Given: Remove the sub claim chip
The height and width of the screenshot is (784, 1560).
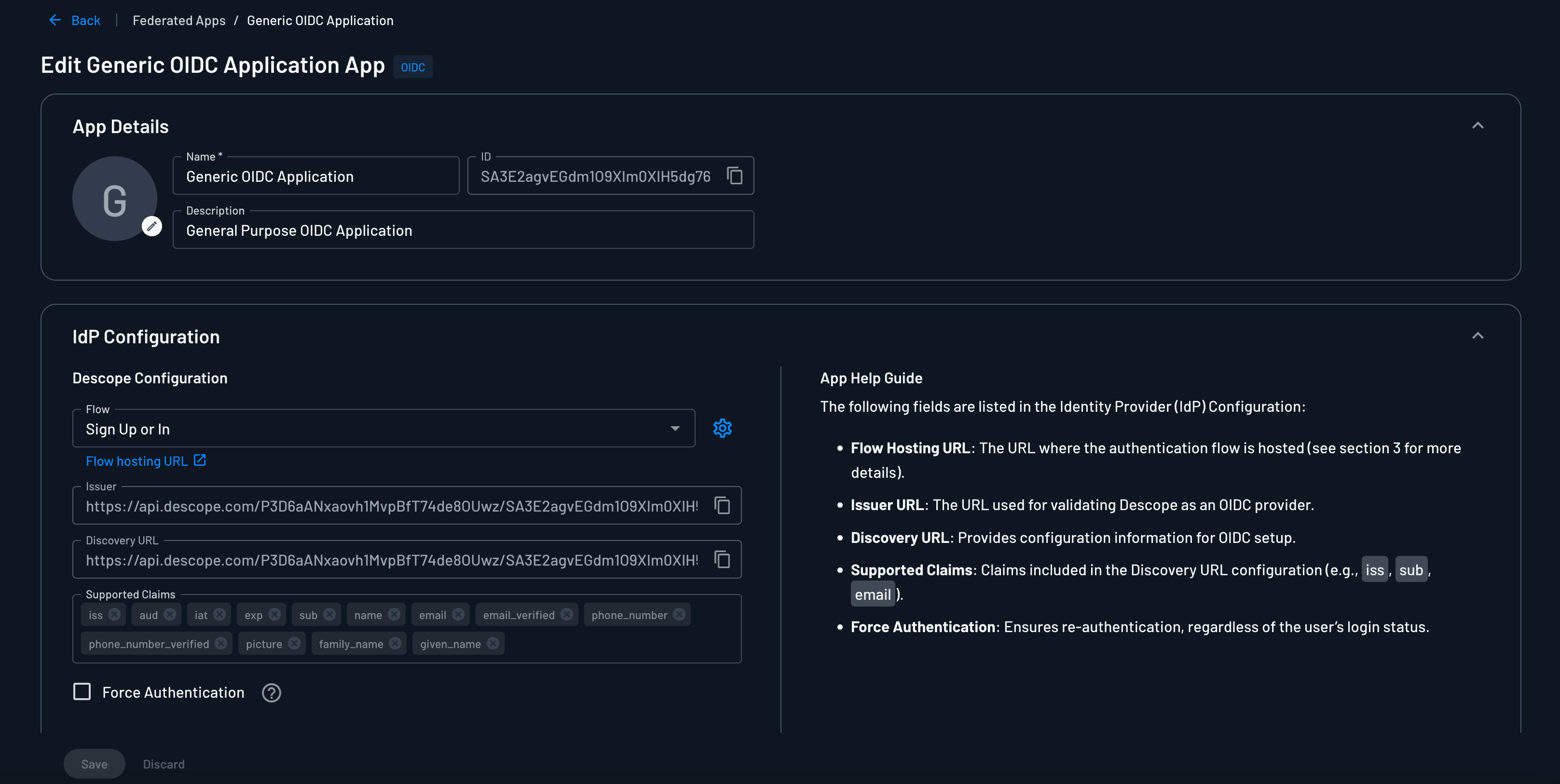Looking at the screenshot, I should [329, 614].
